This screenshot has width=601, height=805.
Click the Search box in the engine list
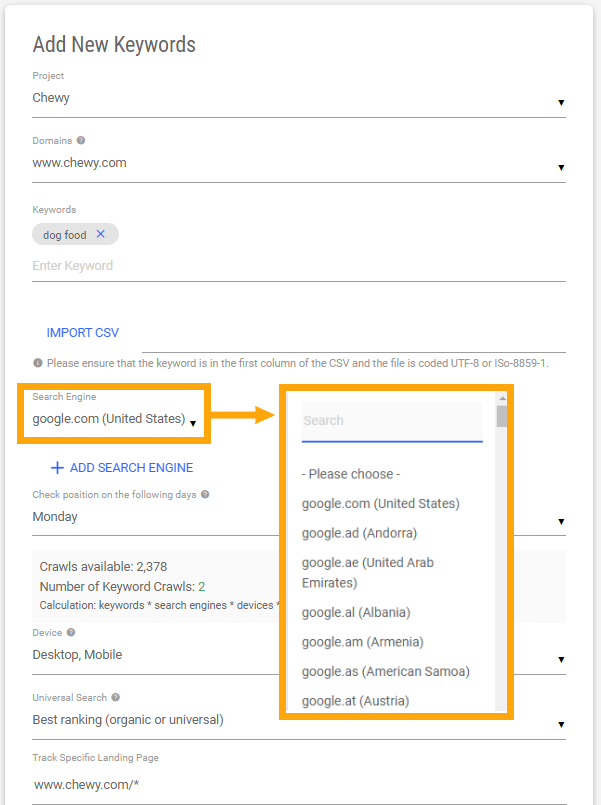pyautogui.click(x=392, y=420)
